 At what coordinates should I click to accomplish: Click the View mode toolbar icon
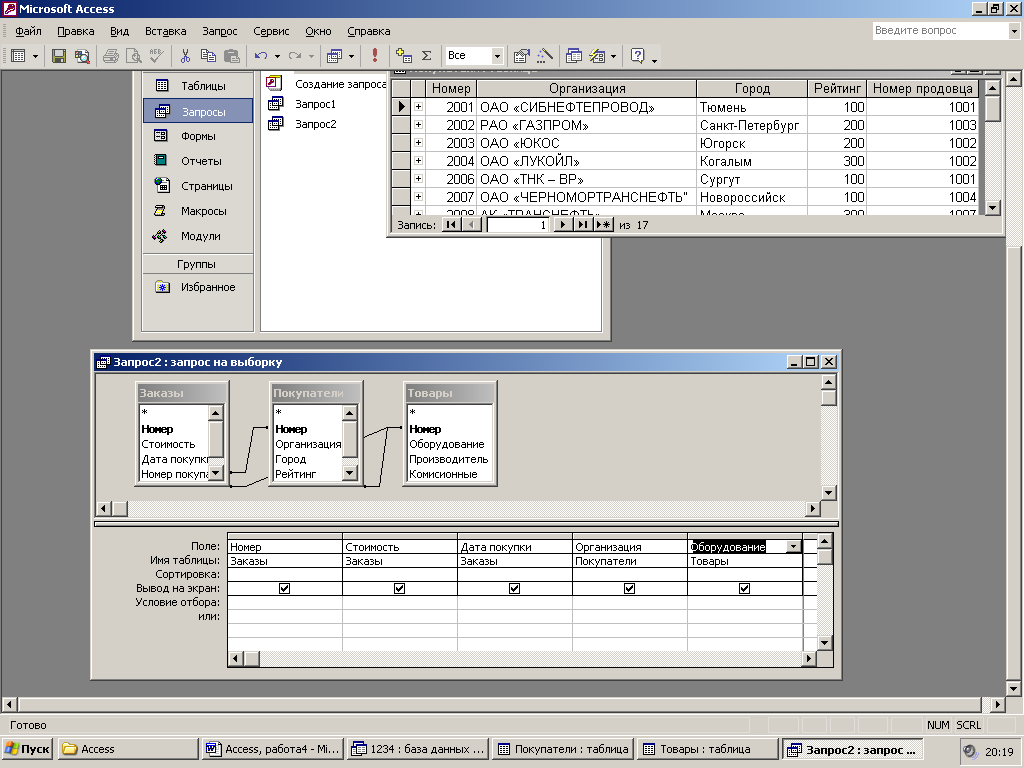pos(19,56)
